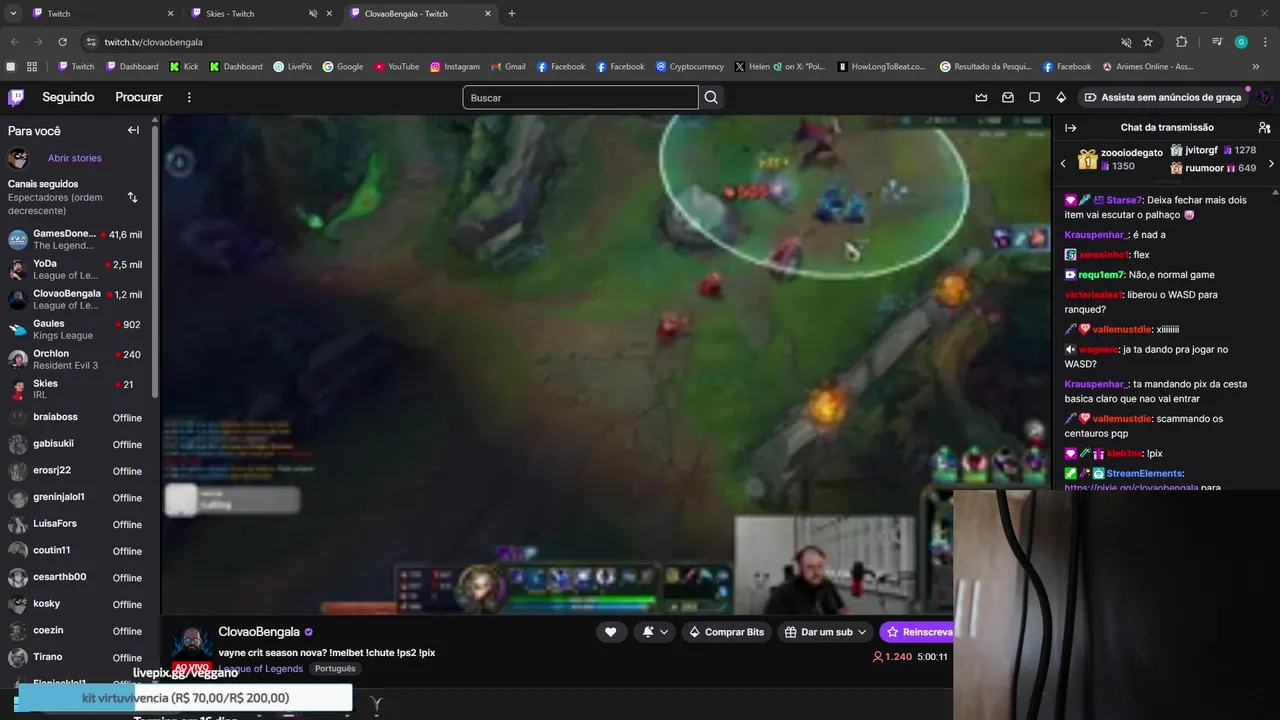Open the Twitch home logo
The image size is (1280, 720).
point(16,97)
